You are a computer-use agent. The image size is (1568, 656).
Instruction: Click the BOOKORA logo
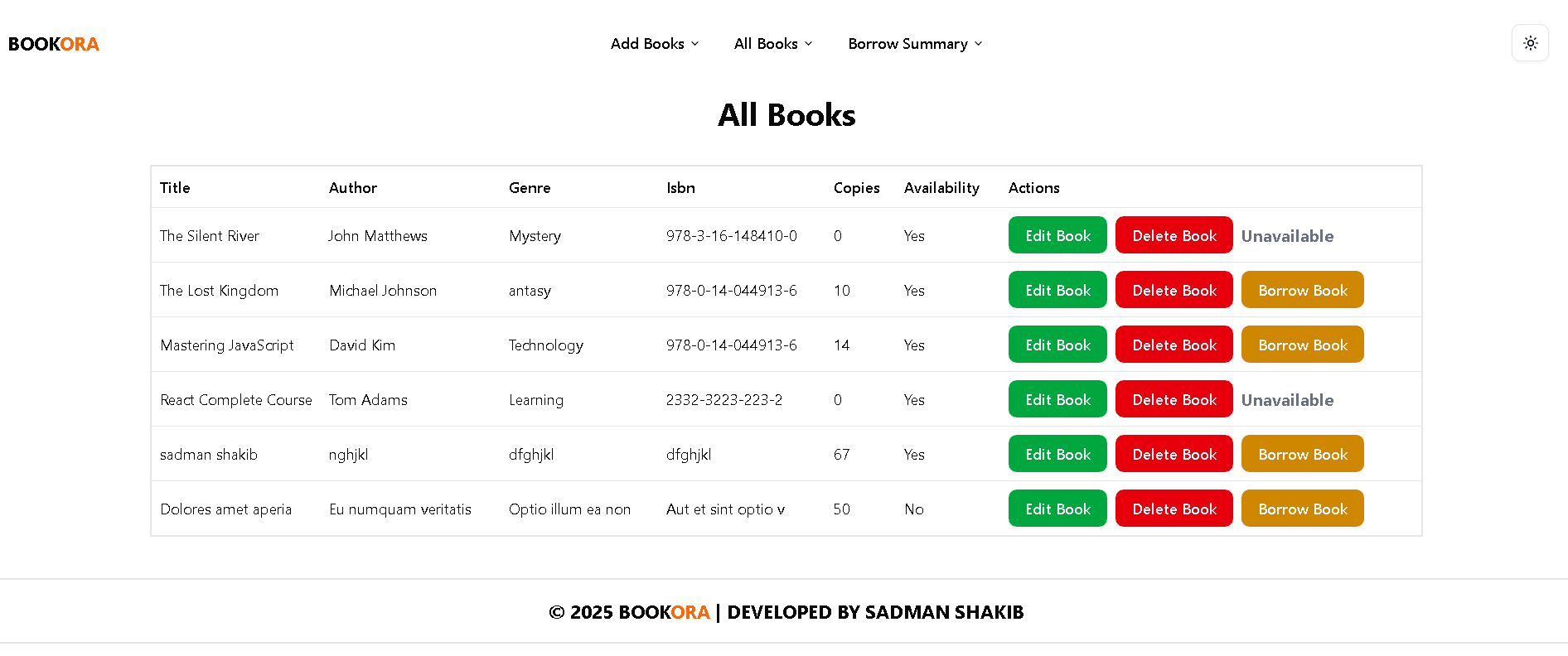pos(54,44)
